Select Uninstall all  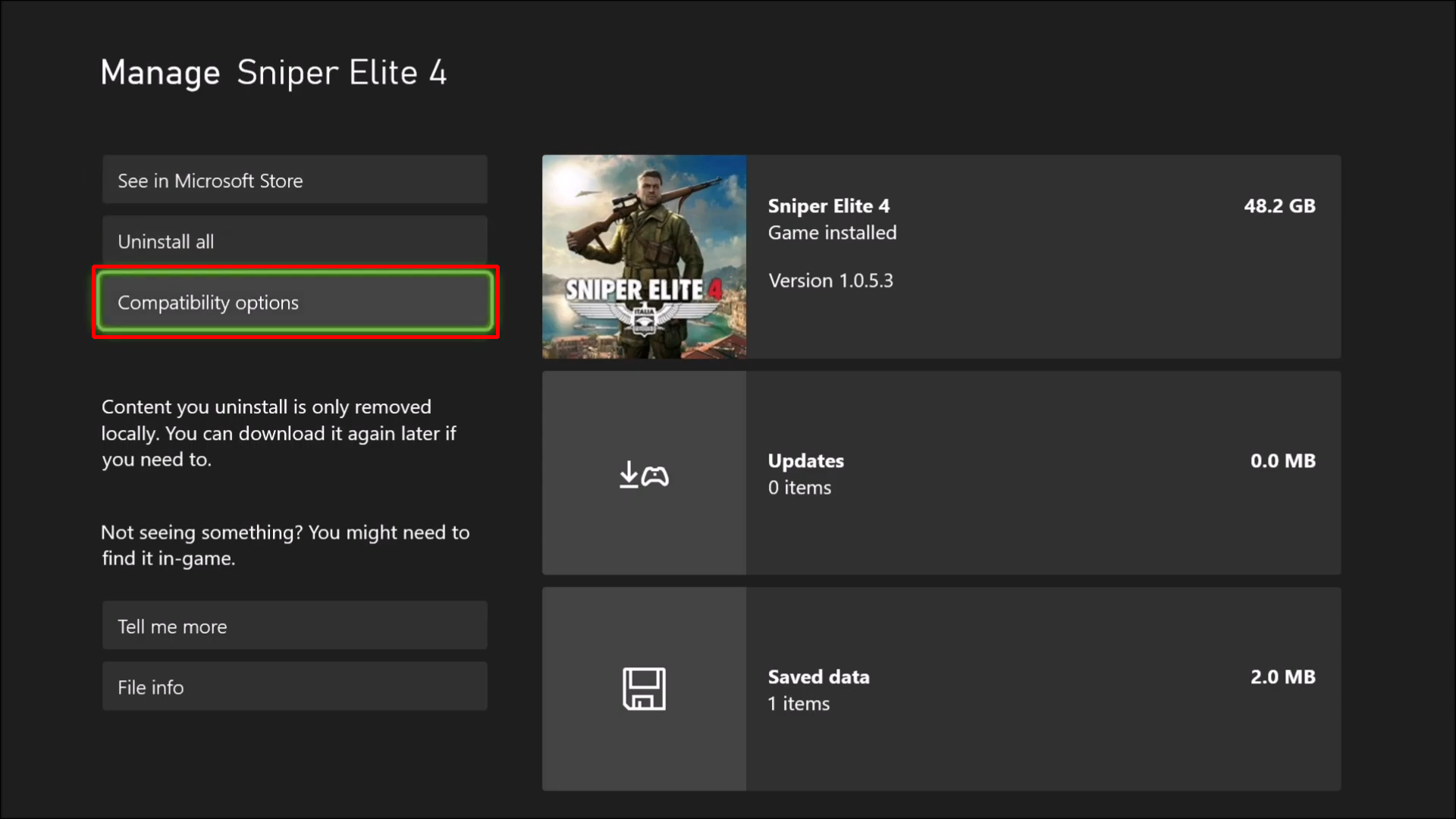click(294, 241)
